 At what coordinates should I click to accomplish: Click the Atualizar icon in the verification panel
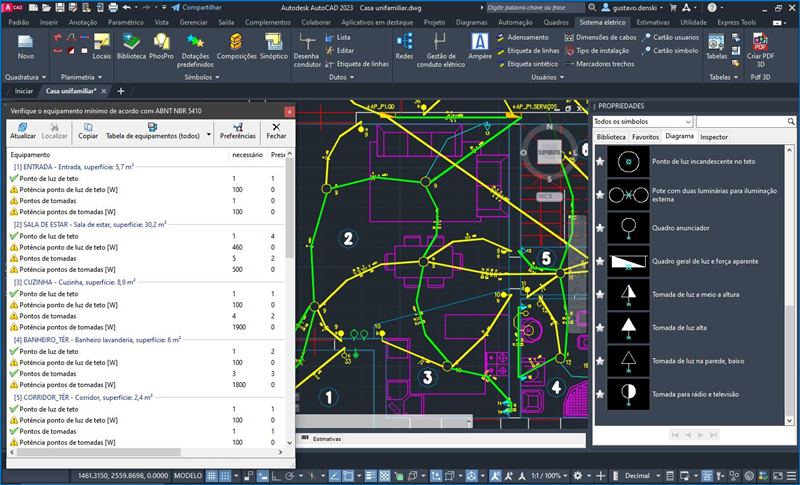pos(22,130)
